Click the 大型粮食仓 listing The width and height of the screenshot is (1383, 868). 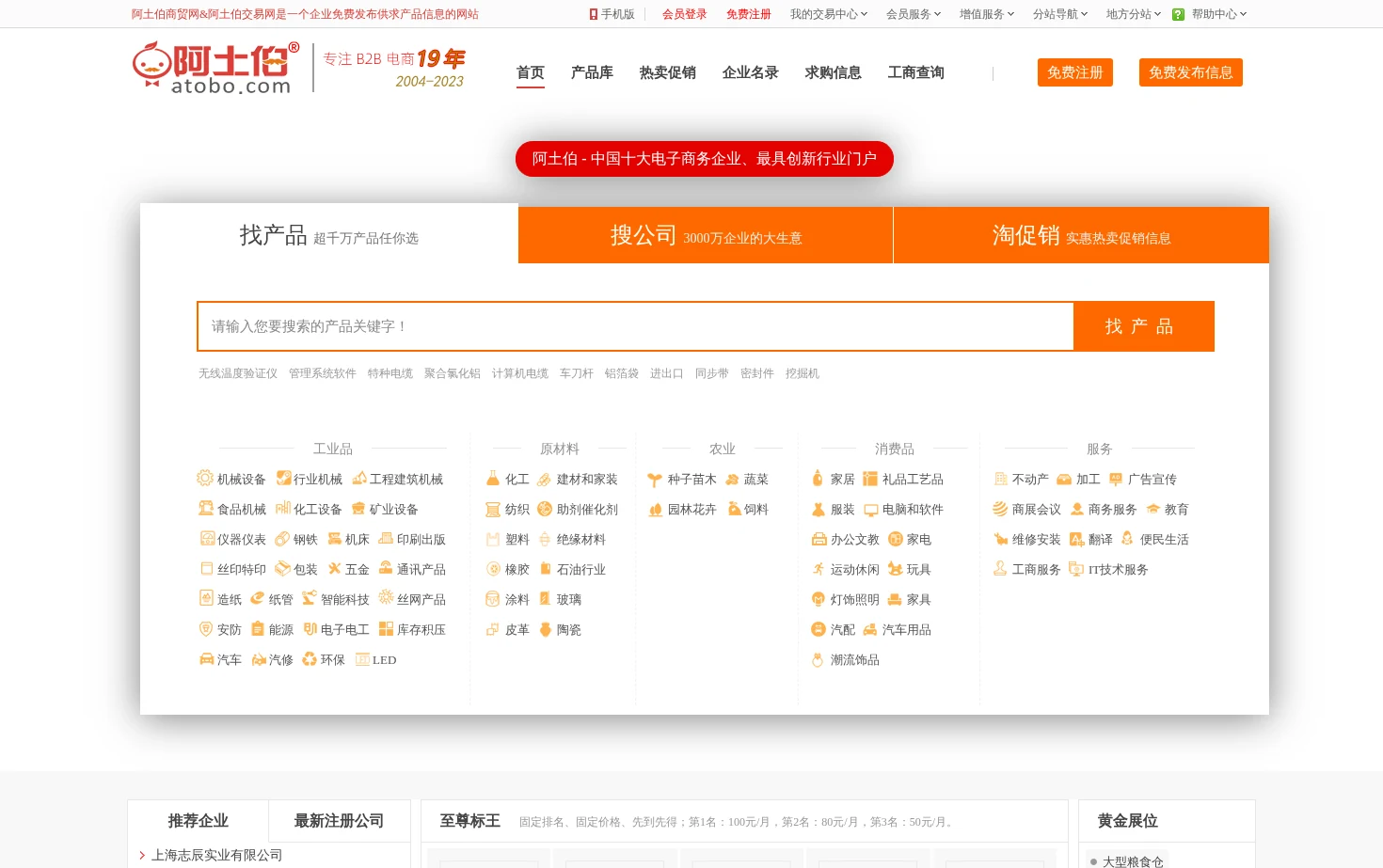point(1133,861)
